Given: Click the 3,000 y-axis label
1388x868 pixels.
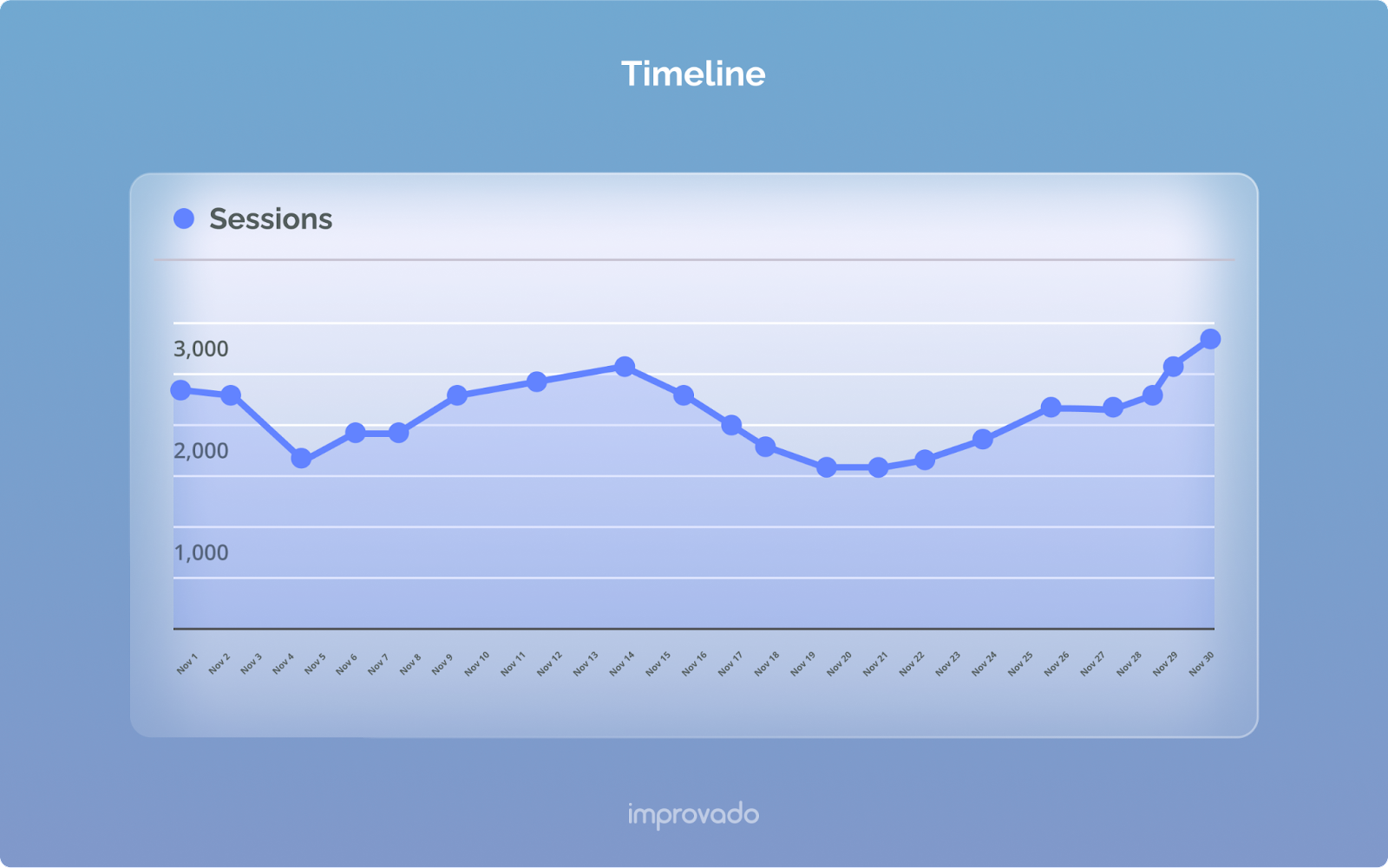Looking at the screenshot, I should (201, 349).
